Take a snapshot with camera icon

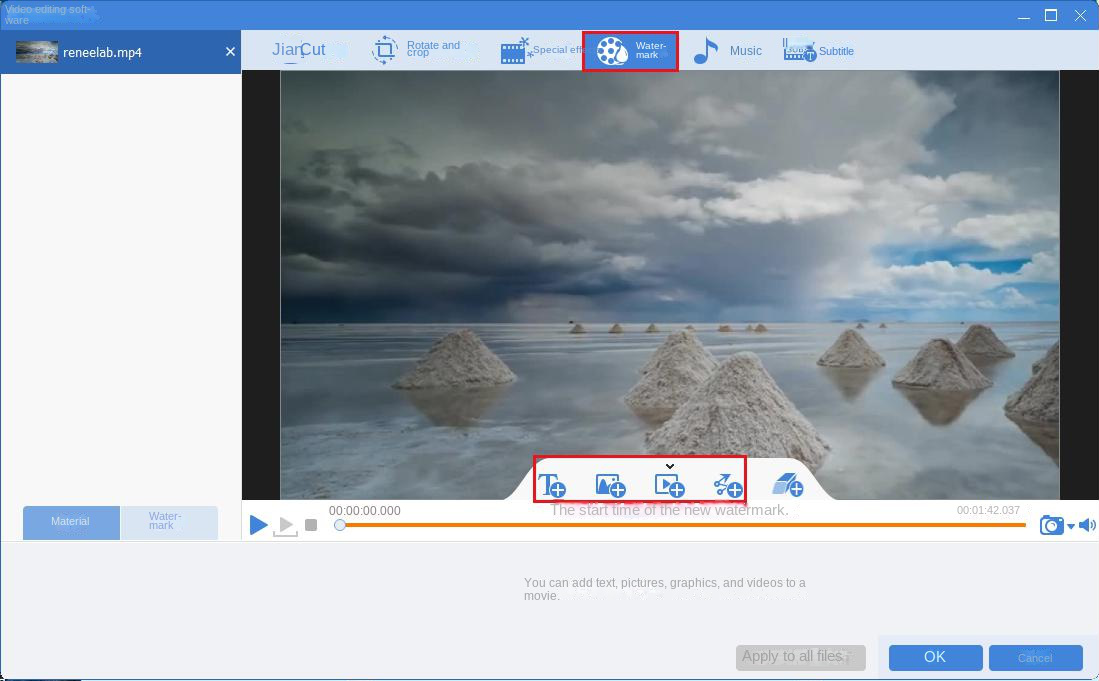click(1050, 525)
